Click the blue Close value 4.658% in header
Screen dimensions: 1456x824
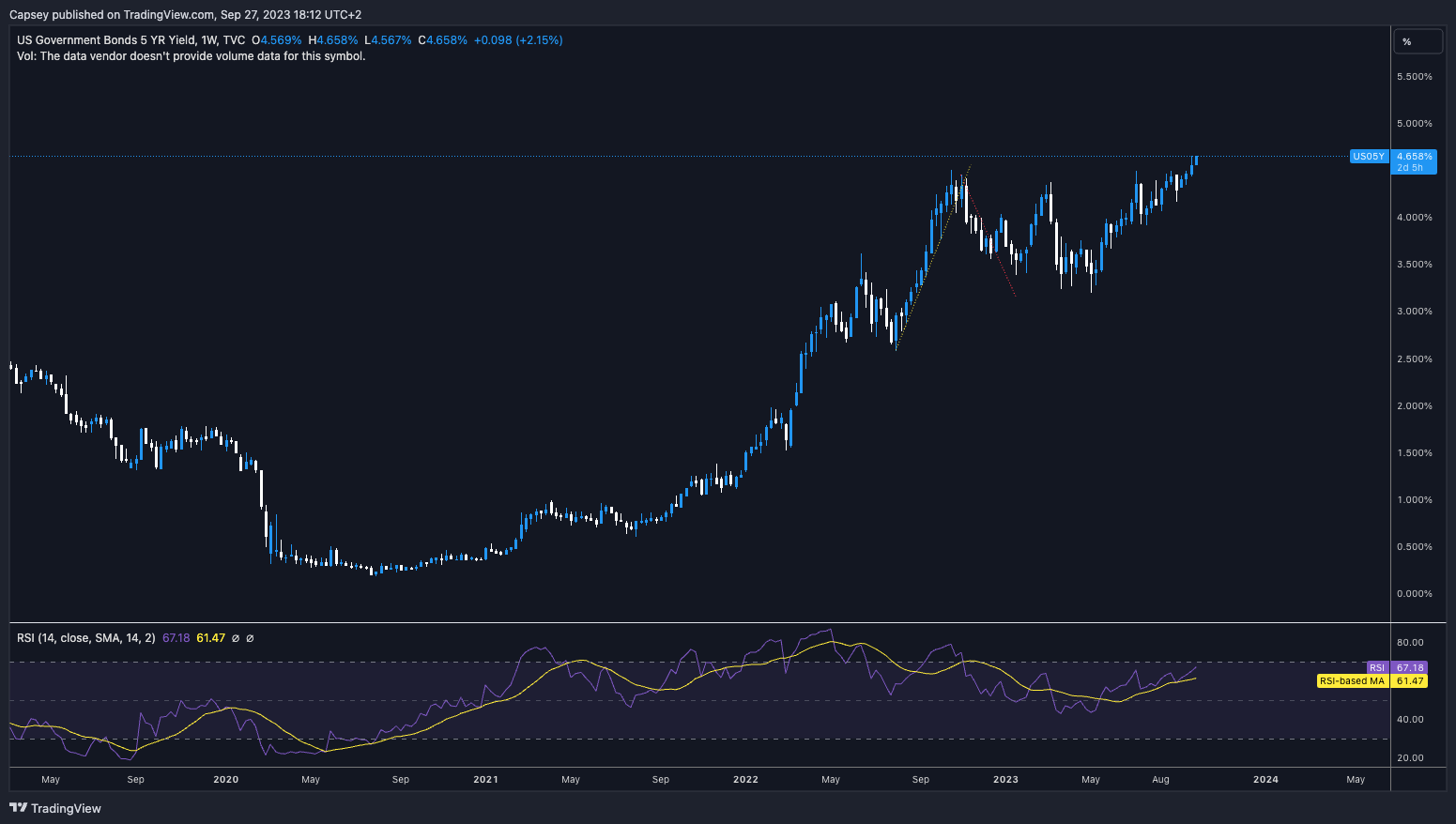(447, 40)
